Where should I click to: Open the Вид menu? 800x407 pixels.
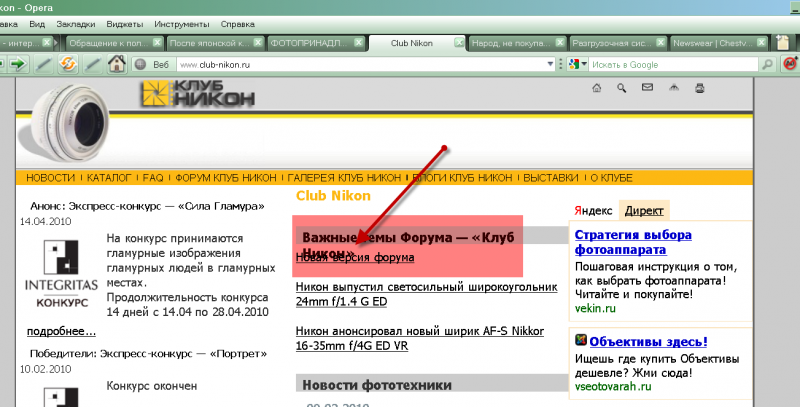37,24
